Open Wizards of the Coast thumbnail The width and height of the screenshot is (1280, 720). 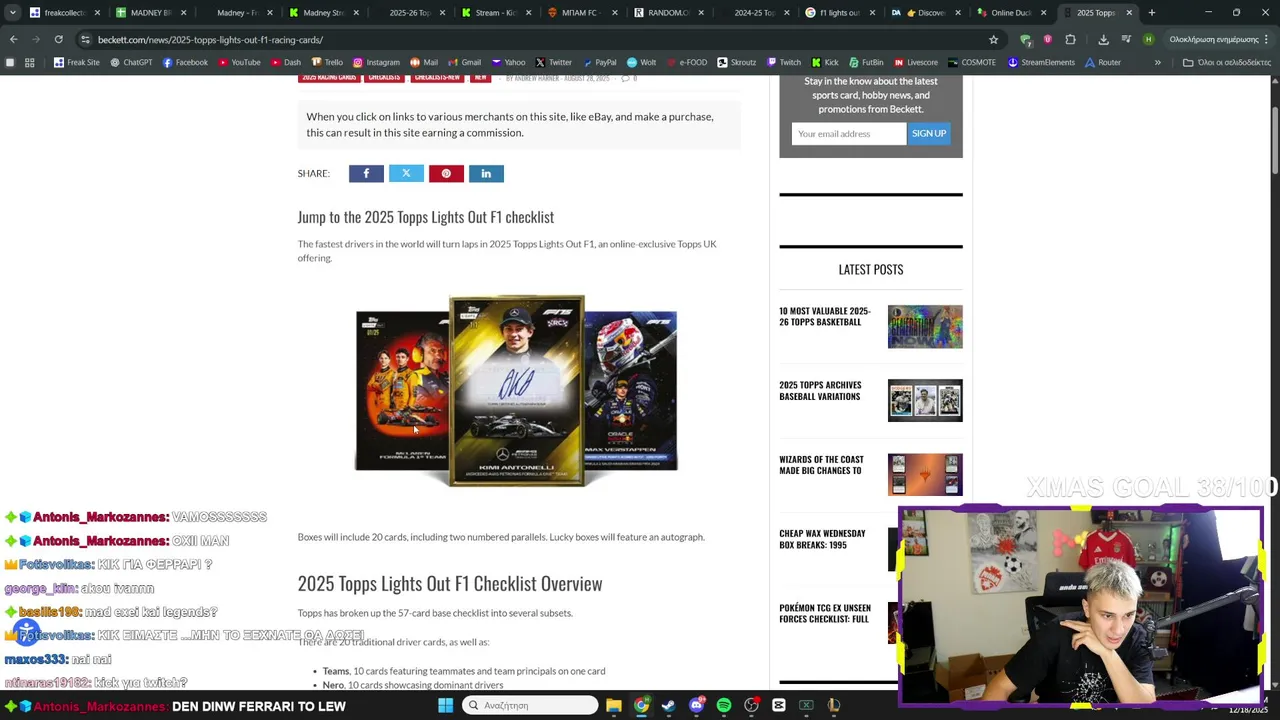coord(925,474)
